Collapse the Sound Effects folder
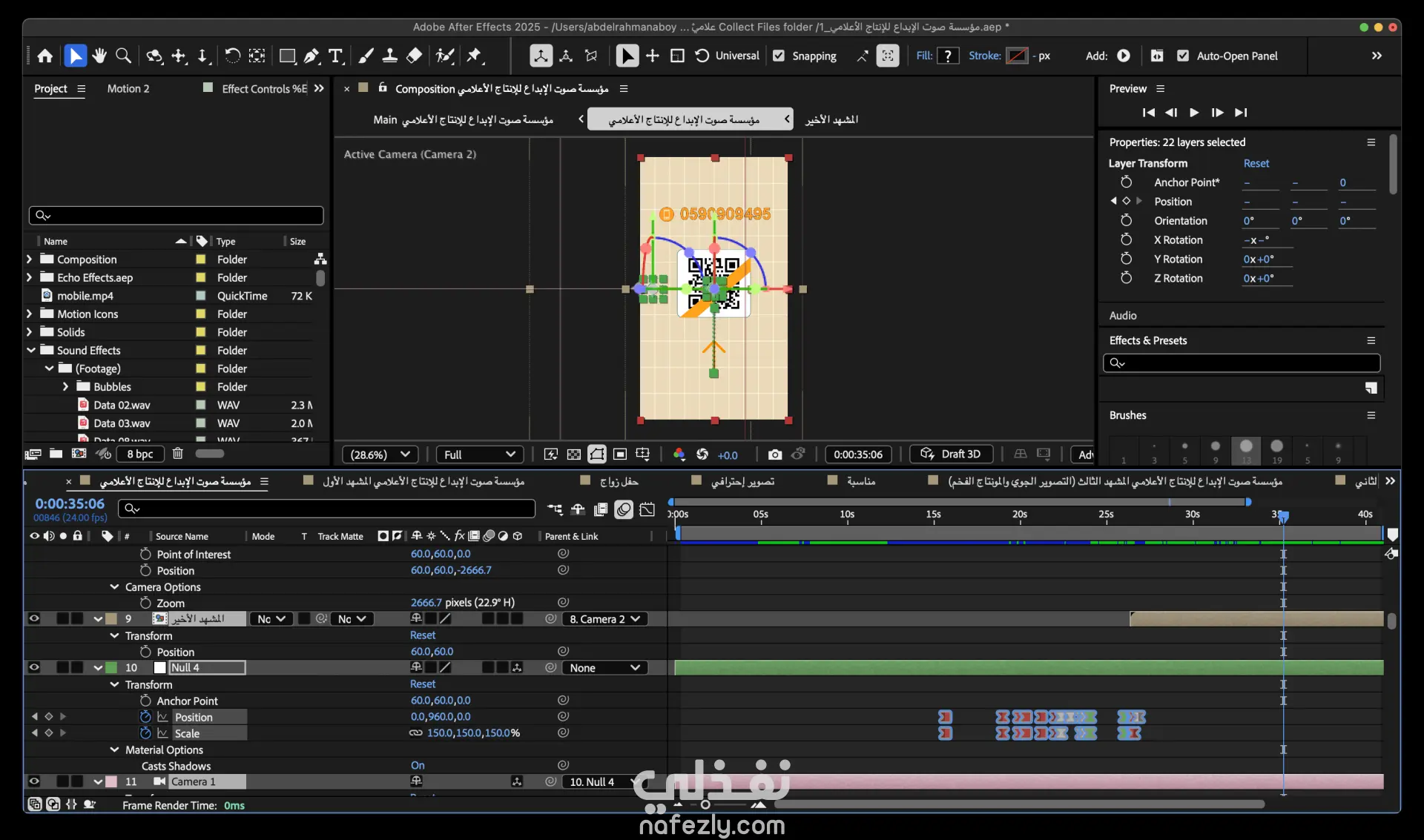Viewport: 1424px width, 840px height. point(31,350)
